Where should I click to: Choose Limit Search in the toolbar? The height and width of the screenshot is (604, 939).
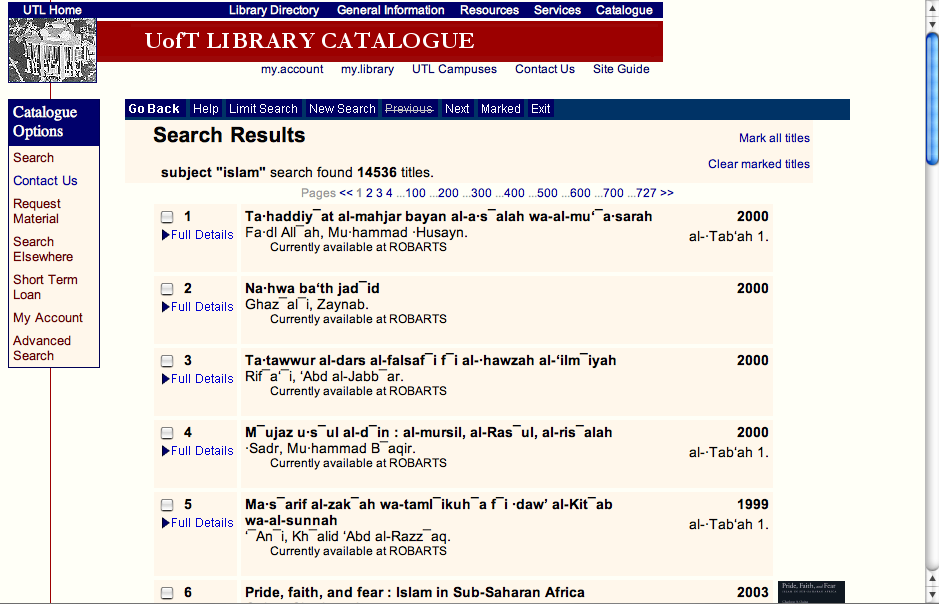click(x=263, y=108)
